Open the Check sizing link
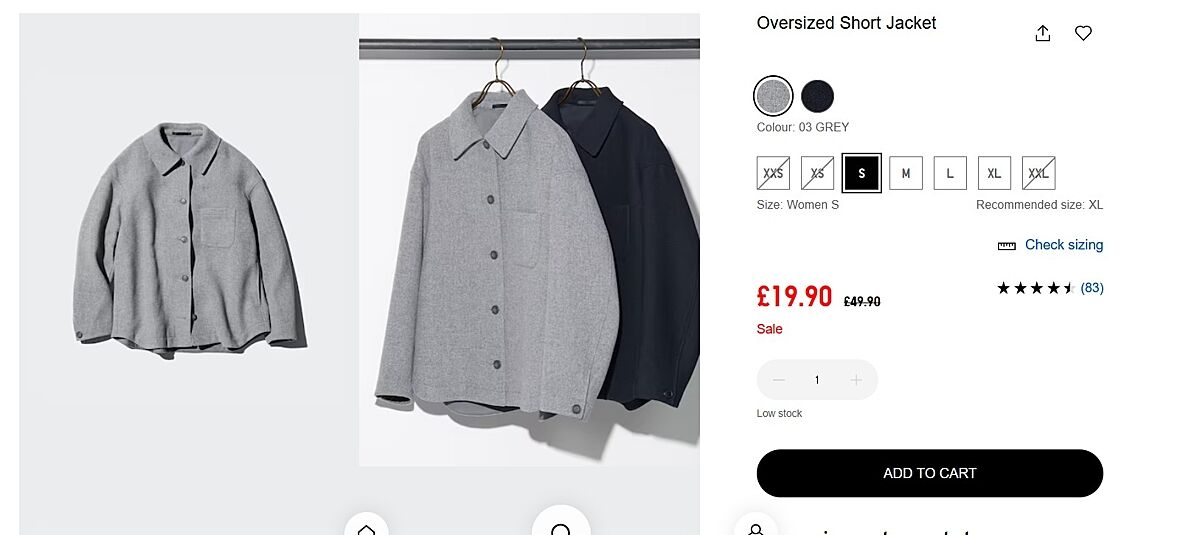1200x535 pixels. coord(1064,245)
